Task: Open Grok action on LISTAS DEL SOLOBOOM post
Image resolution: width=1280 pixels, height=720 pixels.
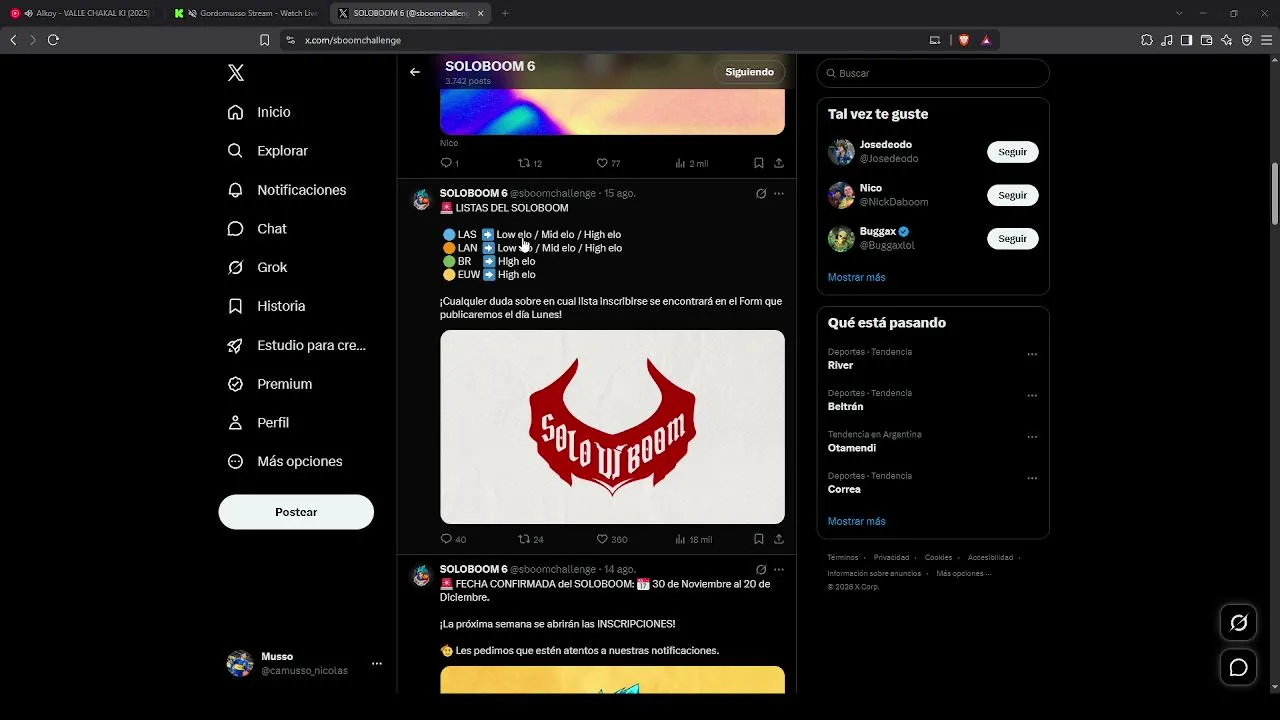Action: pyautogui.click(x=761, y=194)
